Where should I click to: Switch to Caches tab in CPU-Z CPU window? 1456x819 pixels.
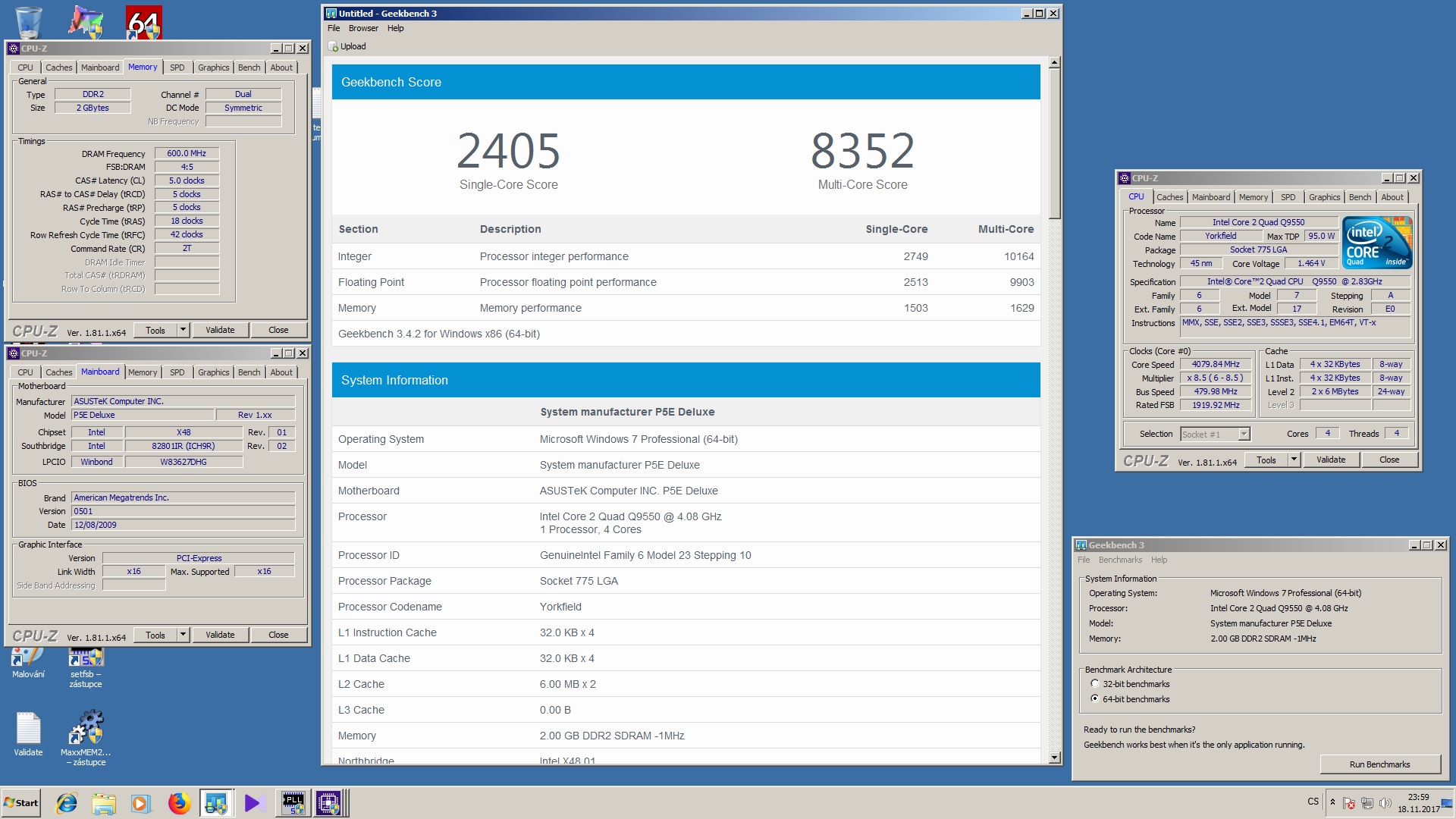(x=1169, y=197)
